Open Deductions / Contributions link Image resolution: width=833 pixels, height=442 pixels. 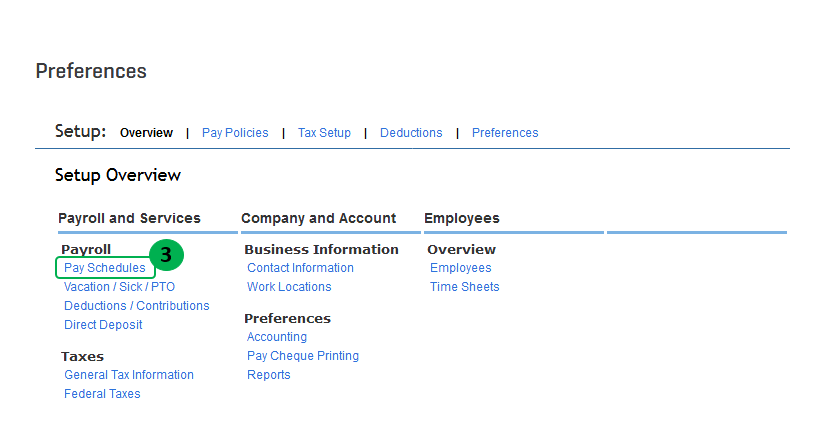click(x=137, y=306)
